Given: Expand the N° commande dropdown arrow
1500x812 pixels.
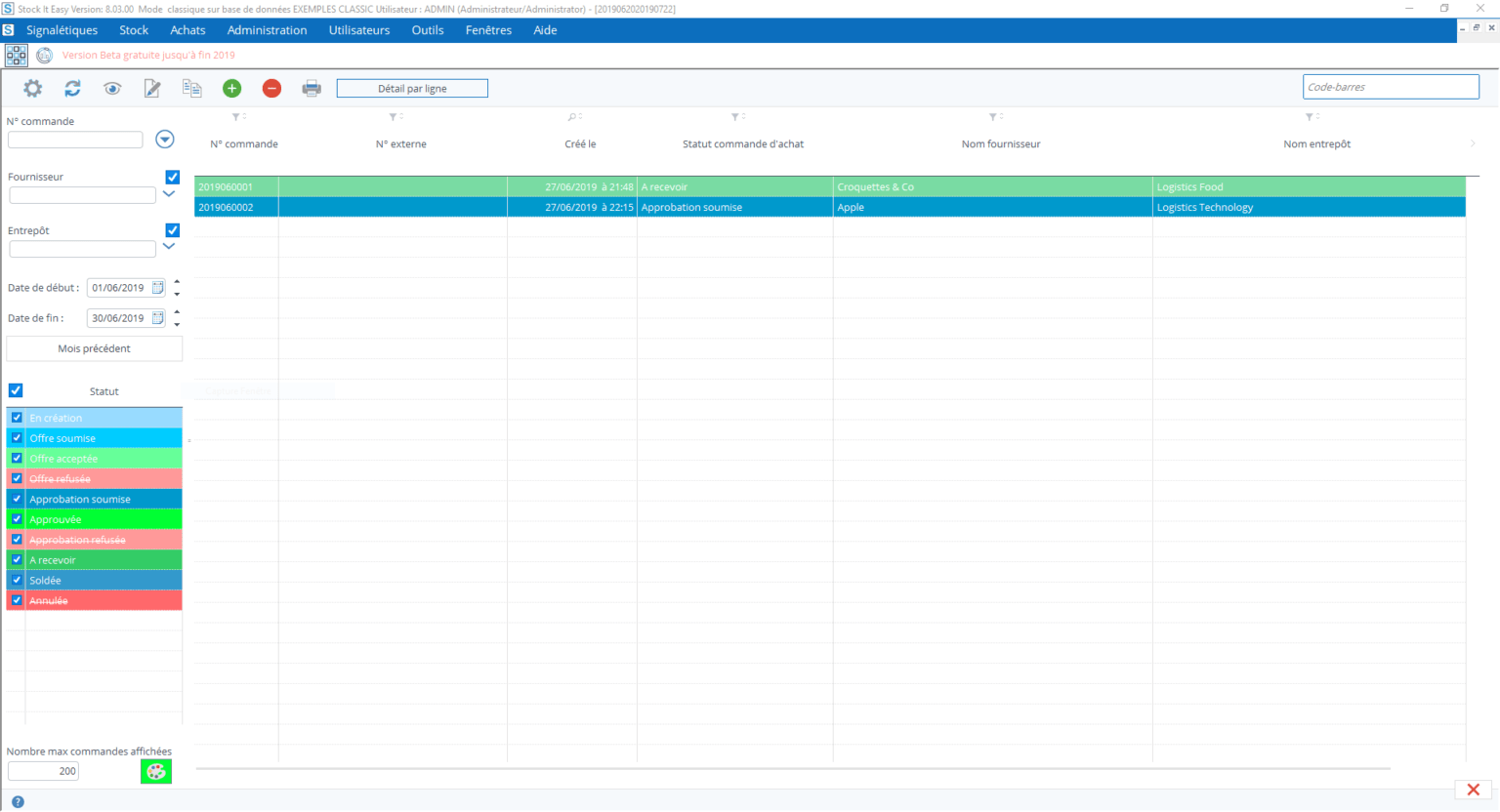Looking at the screenshot, I should coord(164,139).
